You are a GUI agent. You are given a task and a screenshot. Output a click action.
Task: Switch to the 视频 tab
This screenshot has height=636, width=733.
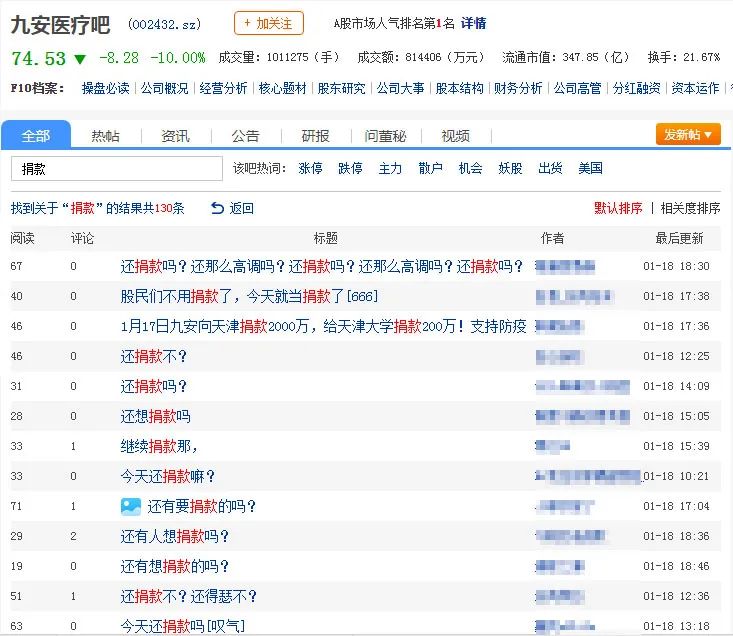[456, 136]
